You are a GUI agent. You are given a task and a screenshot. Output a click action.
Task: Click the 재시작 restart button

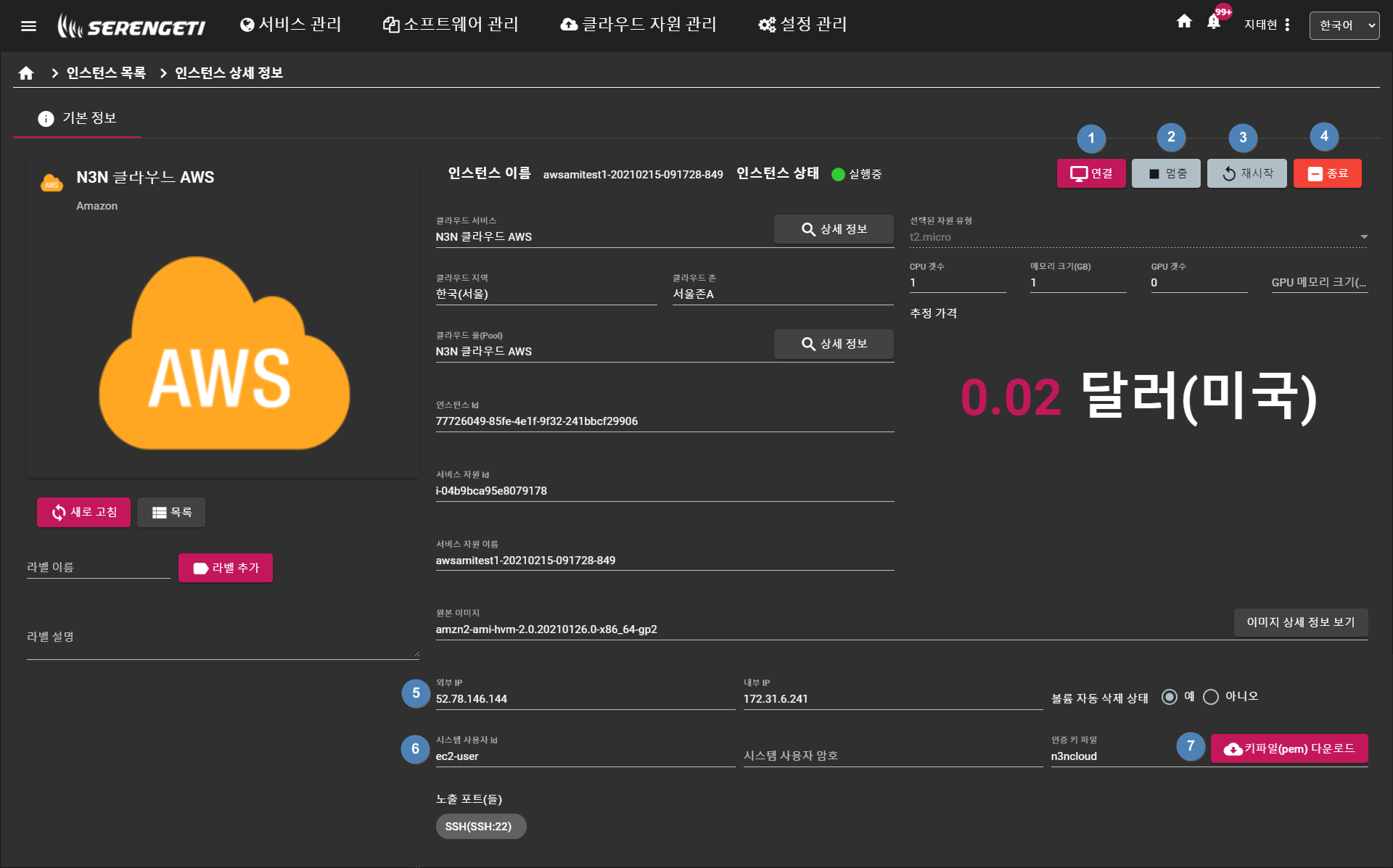[1246, 173]
